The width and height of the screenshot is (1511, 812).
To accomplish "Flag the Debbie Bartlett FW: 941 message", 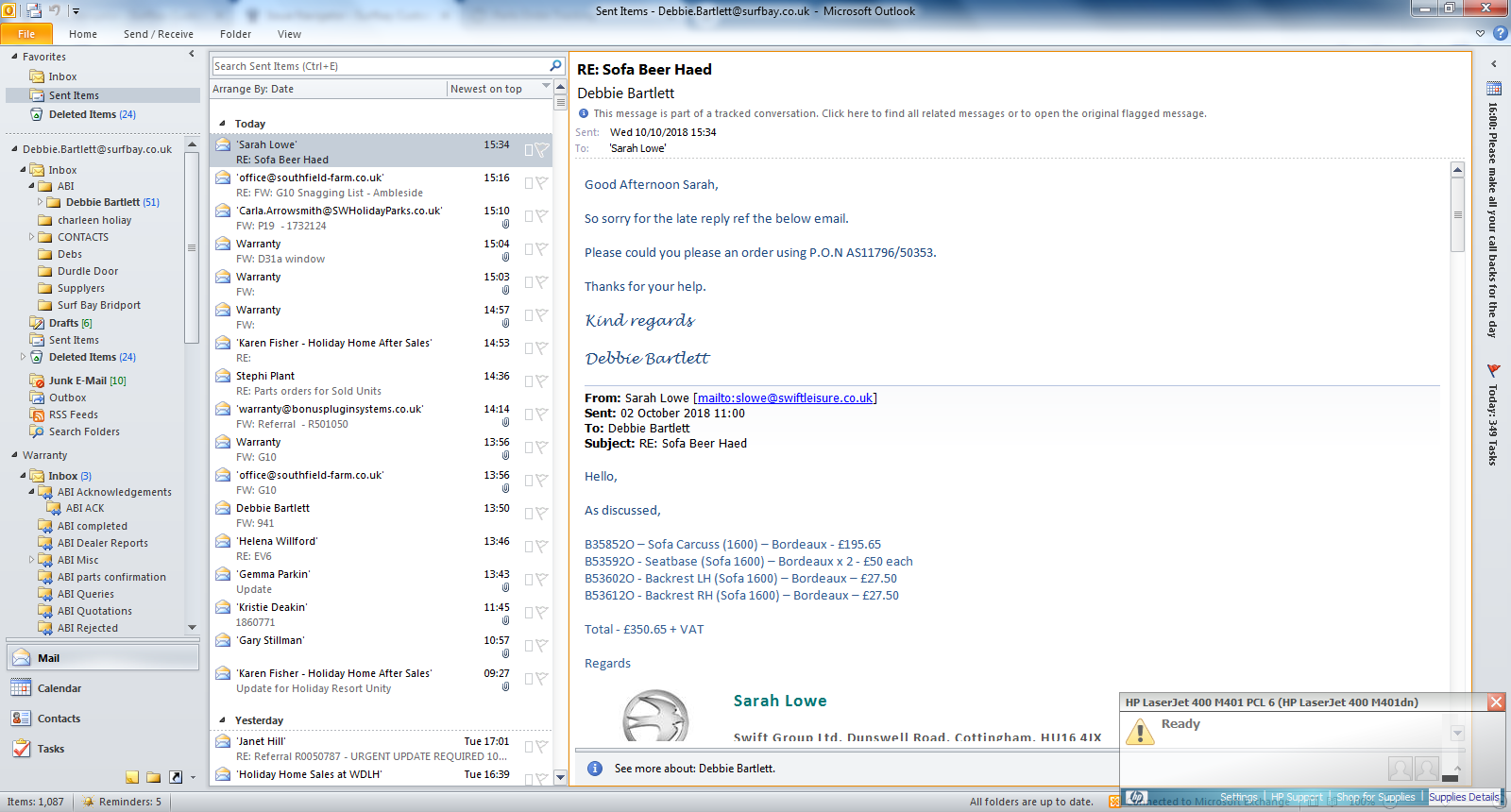I will point(542,514).
